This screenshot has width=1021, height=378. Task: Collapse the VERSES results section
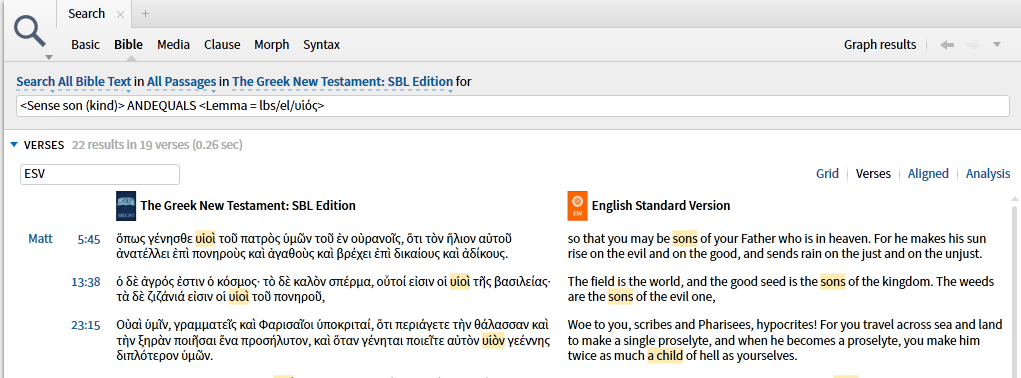14,145
